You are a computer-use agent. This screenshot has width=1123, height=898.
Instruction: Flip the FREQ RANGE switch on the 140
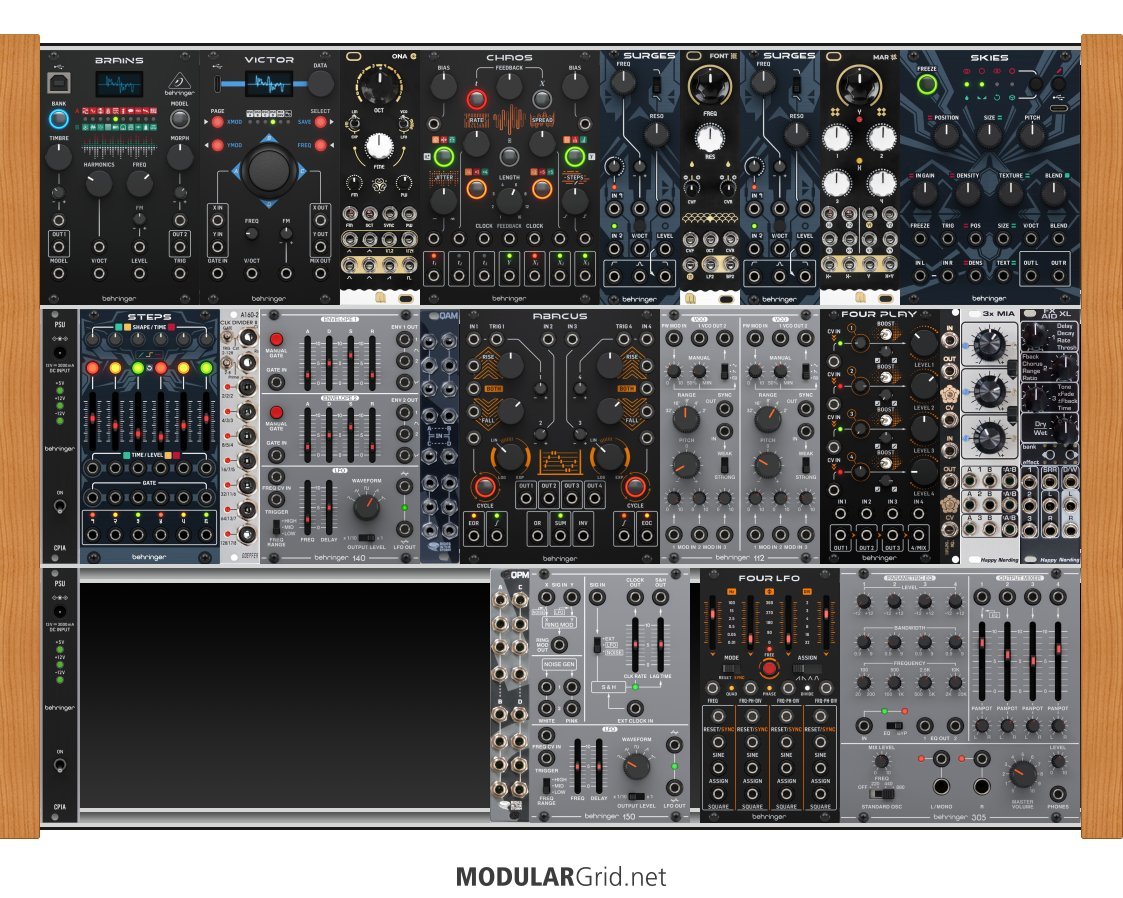(x=276, y=527)
